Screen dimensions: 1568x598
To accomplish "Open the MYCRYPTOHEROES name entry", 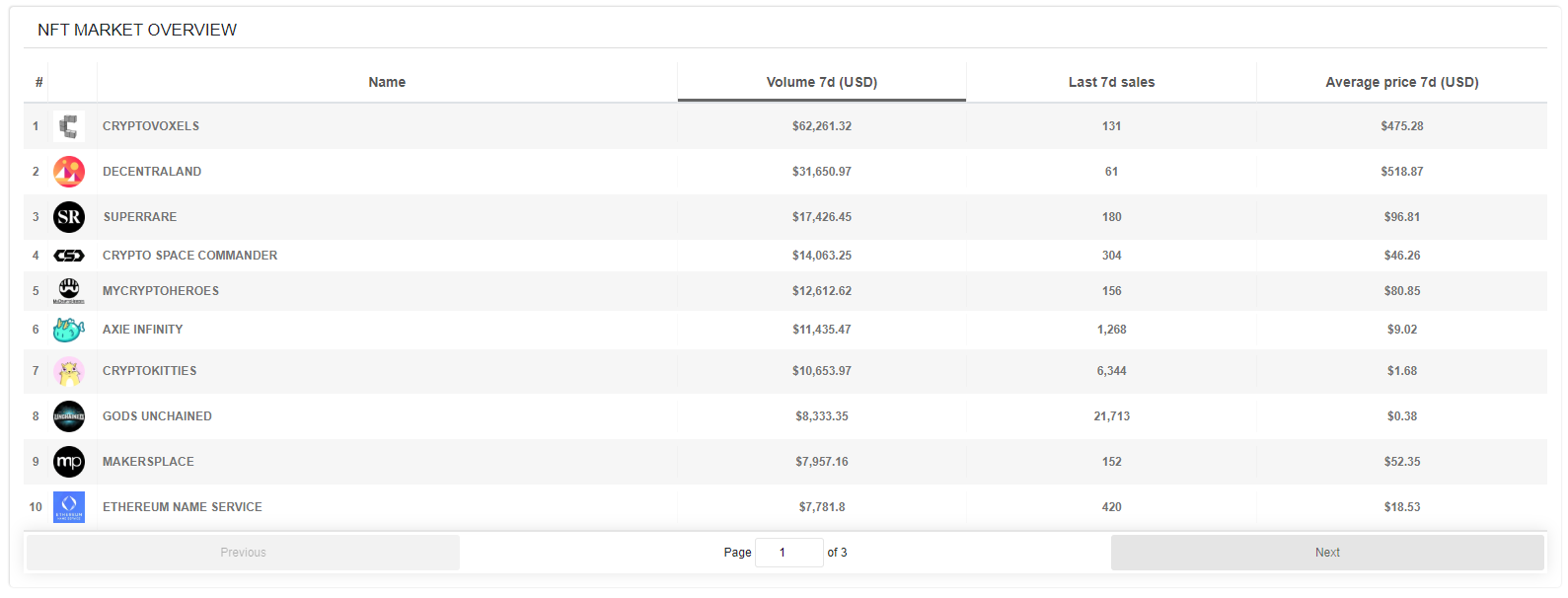I will coord(161,291).
